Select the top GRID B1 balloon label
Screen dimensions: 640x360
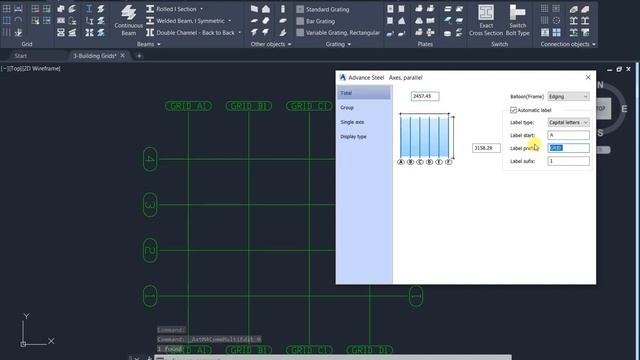coord(249,107)
